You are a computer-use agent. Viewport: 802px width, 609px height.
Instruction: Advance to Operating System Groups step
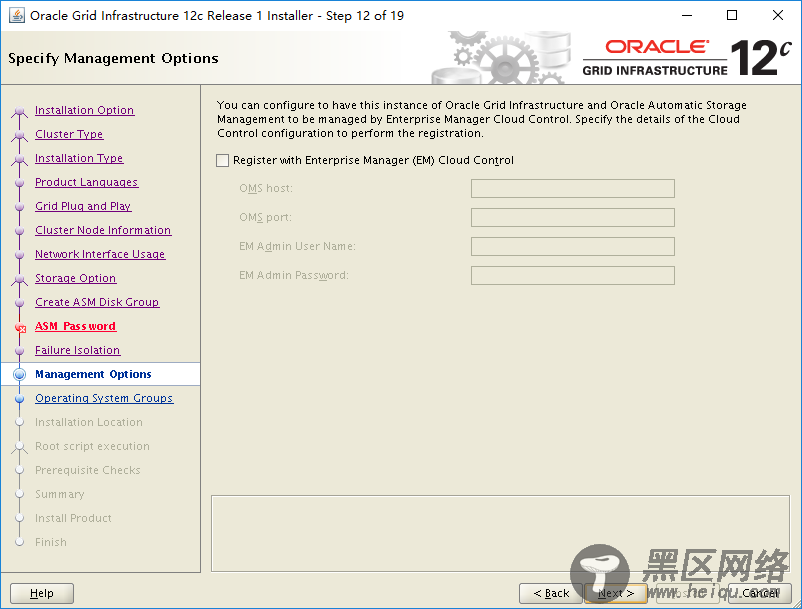[x=104, y=398]
